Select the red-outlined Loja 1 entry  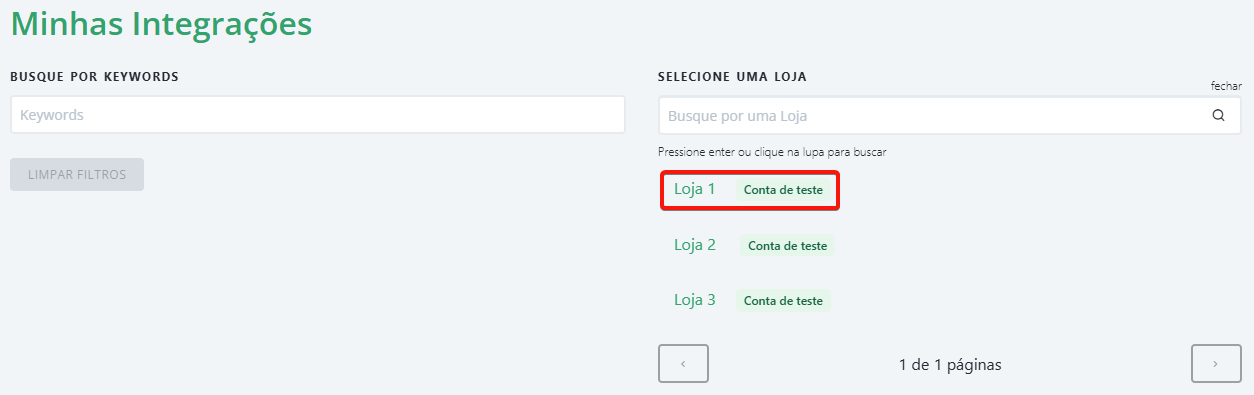(750, 190)
